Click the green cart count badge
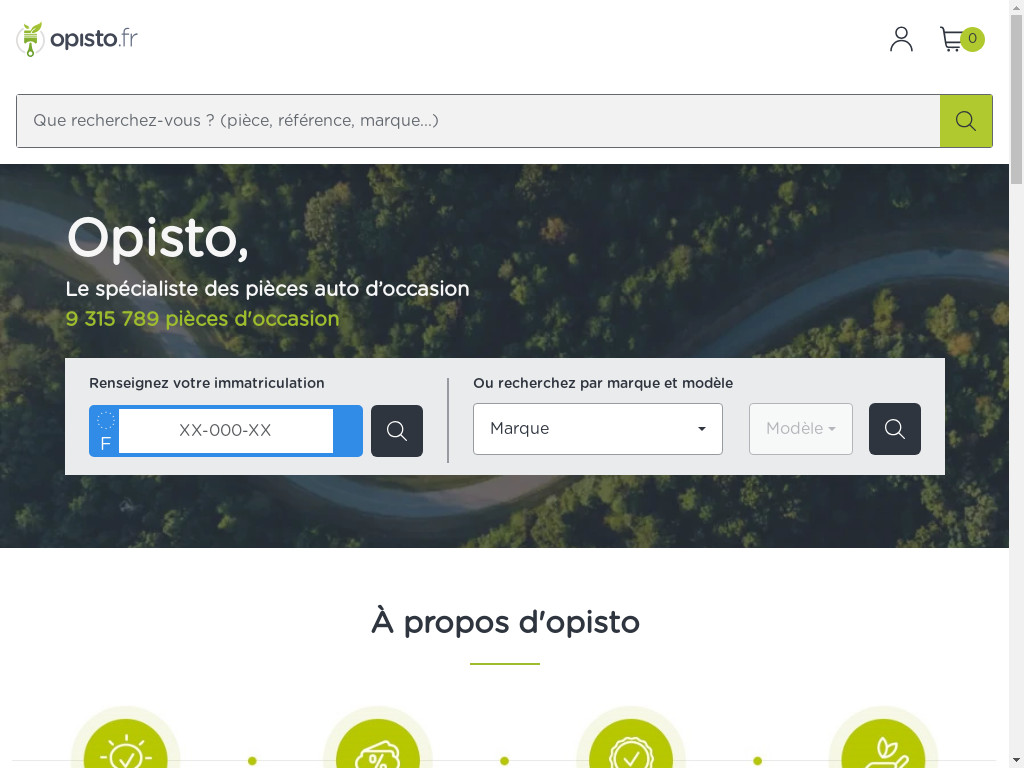 (972, 39)
